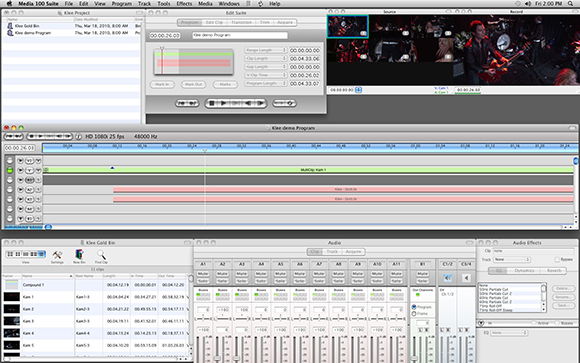Open the Effects menu
This screenshot has height=363, width=580.
(184, 4)
